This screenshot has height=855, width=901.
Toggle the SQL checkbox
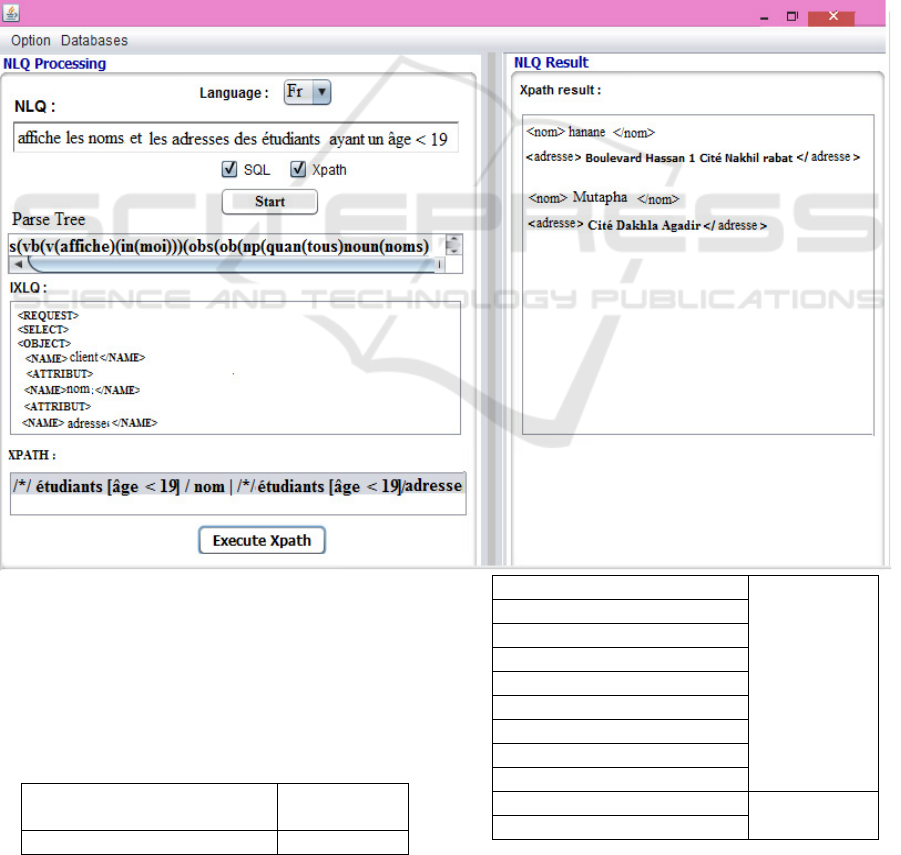pos(229,170)
